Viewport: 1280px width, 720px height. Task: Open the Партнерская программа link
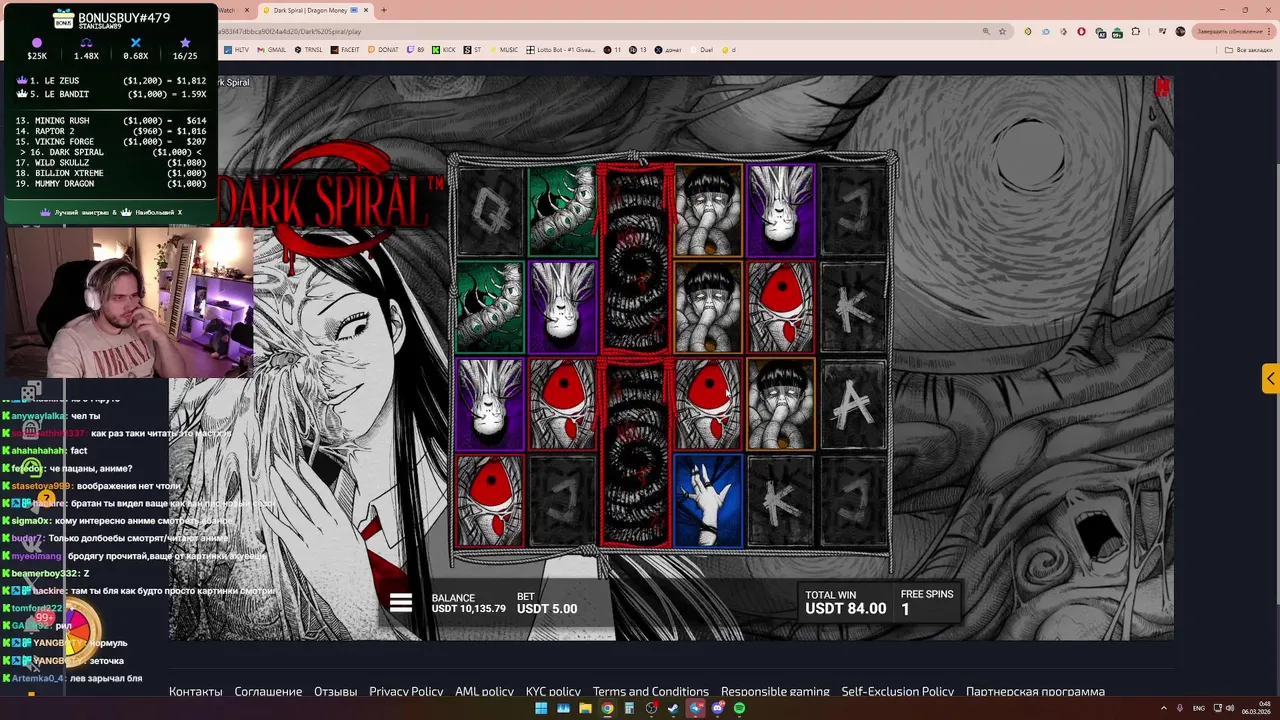pyautogui.click(x=1035, y=691)
